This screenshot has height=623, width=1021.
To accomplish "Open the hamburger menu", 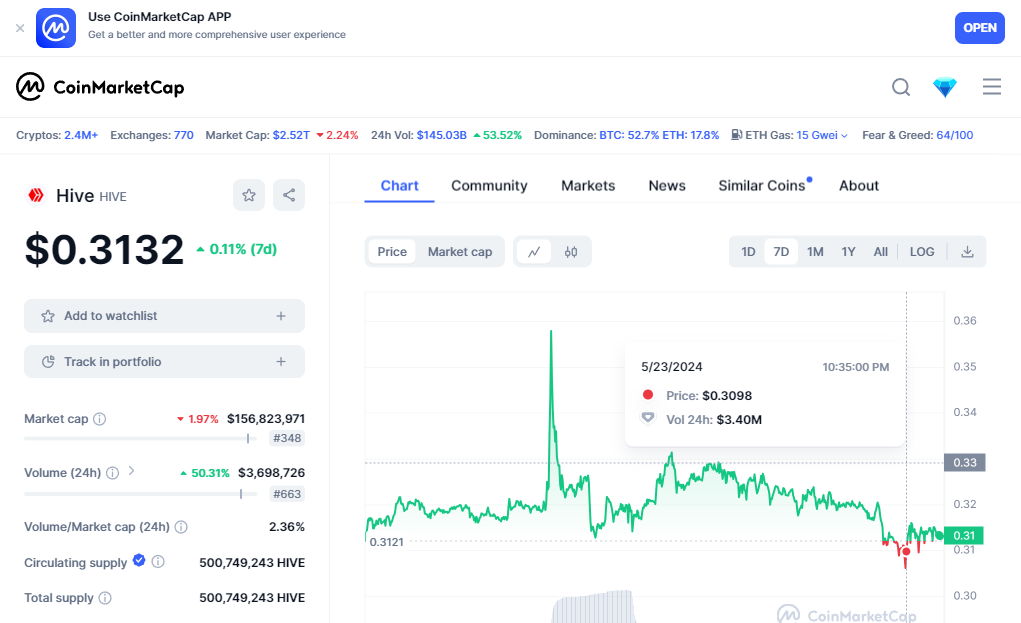I will [x=992, y=87].
